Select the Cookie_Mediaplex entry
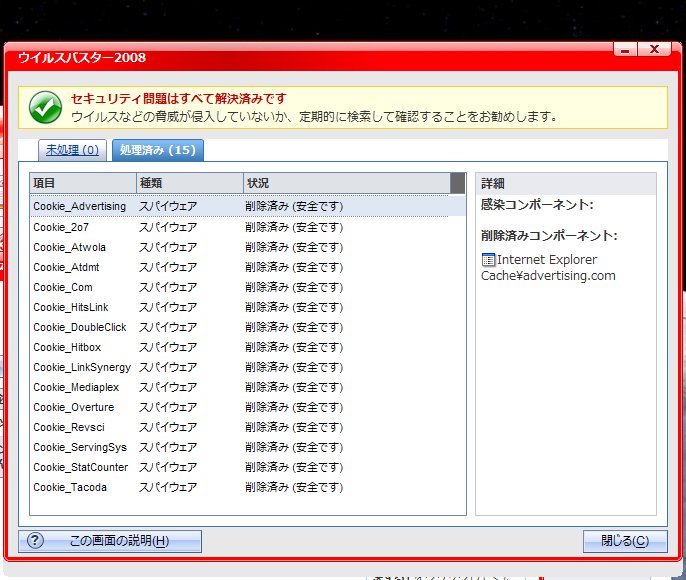This screenshot has height=580, width=686. coord(247,388)
